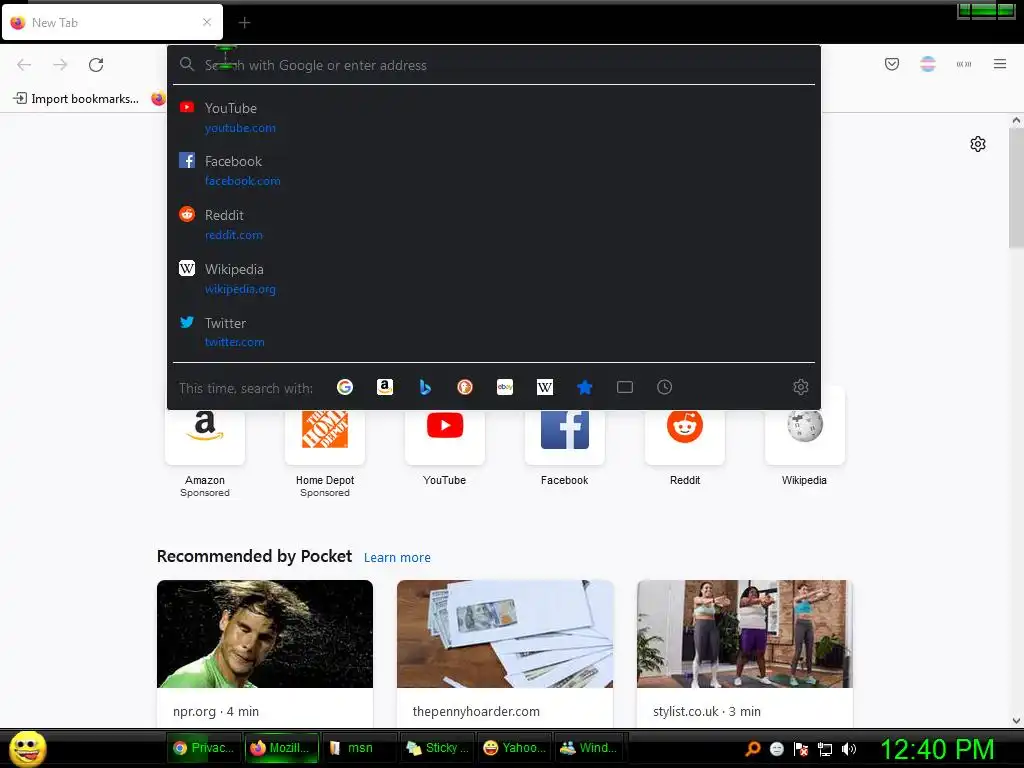
Task: Personalize new tab with gear icon
Action: point(978,144)
